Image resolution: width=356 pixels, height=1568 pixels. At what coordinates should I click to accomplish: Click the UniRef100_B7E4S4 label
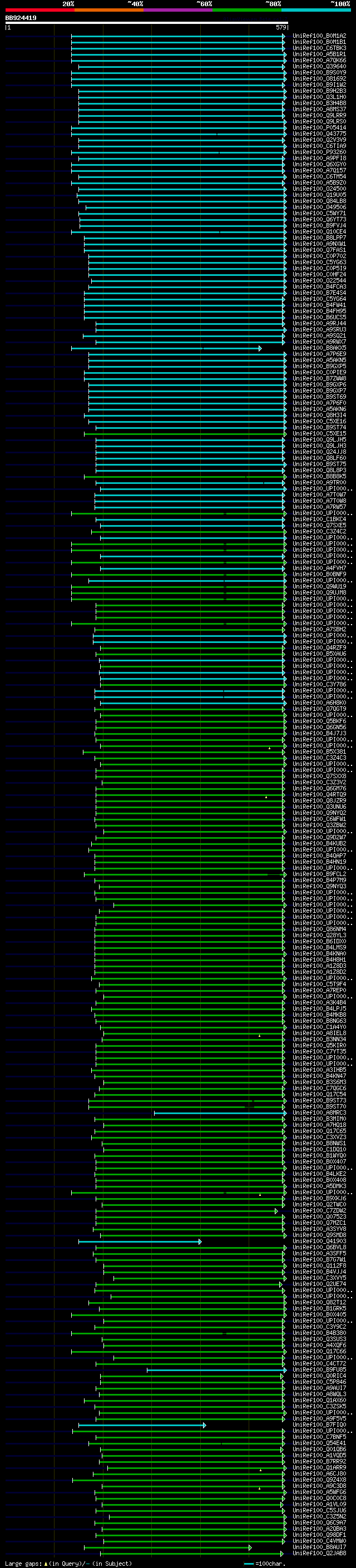pos(319,293)
